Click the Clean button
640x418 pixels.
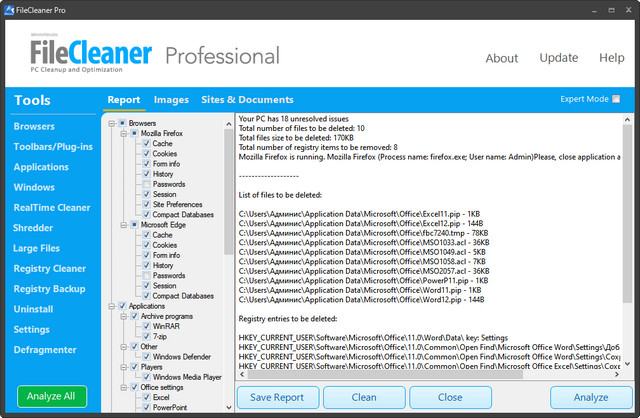tap(364, 396)
